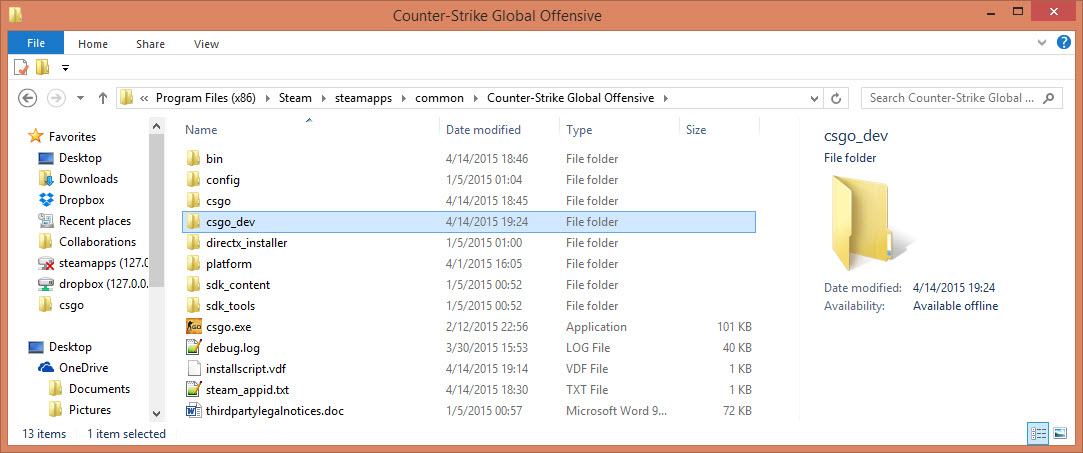Select the csgo.exe application icon
Screen dimensions: 1083x453
pyautogui.click(x=193, y=327)
